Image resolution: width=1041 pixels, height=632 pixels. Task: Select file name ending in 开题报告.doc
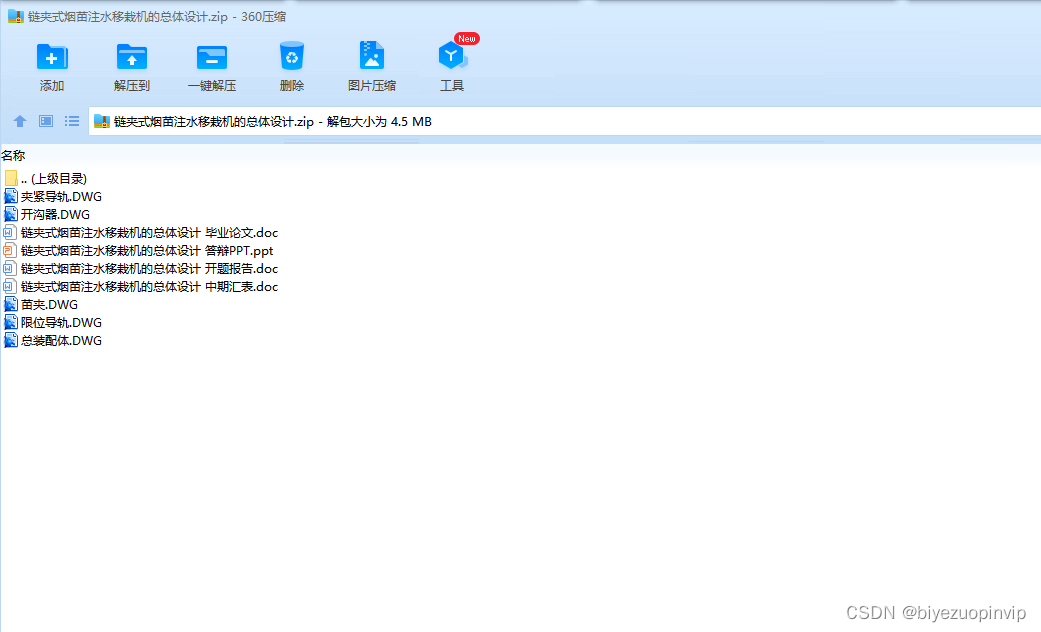click(149, 268)
